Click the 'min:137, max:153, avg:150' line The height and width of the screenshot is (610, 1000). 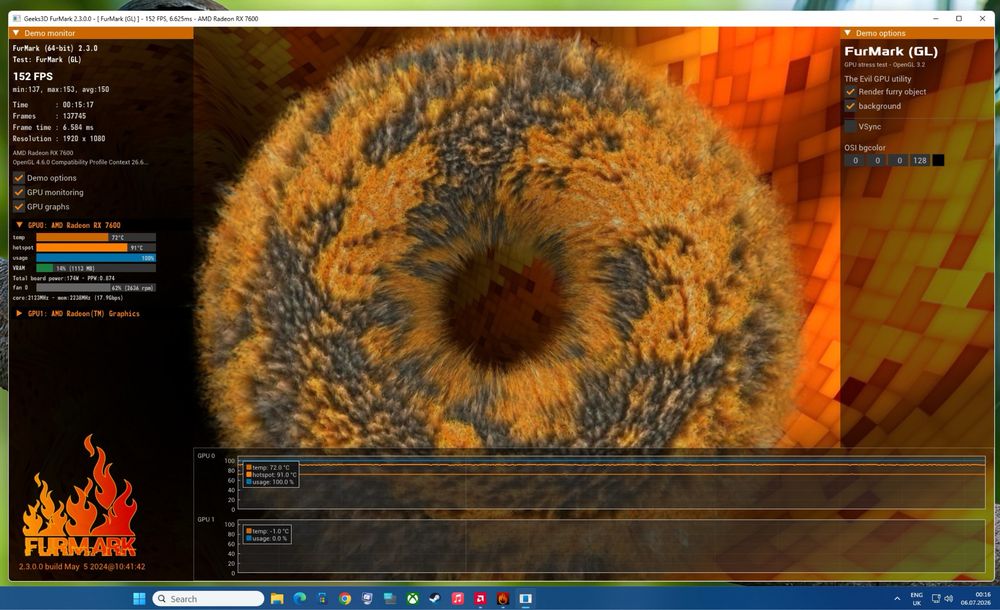tap(61, 89)
